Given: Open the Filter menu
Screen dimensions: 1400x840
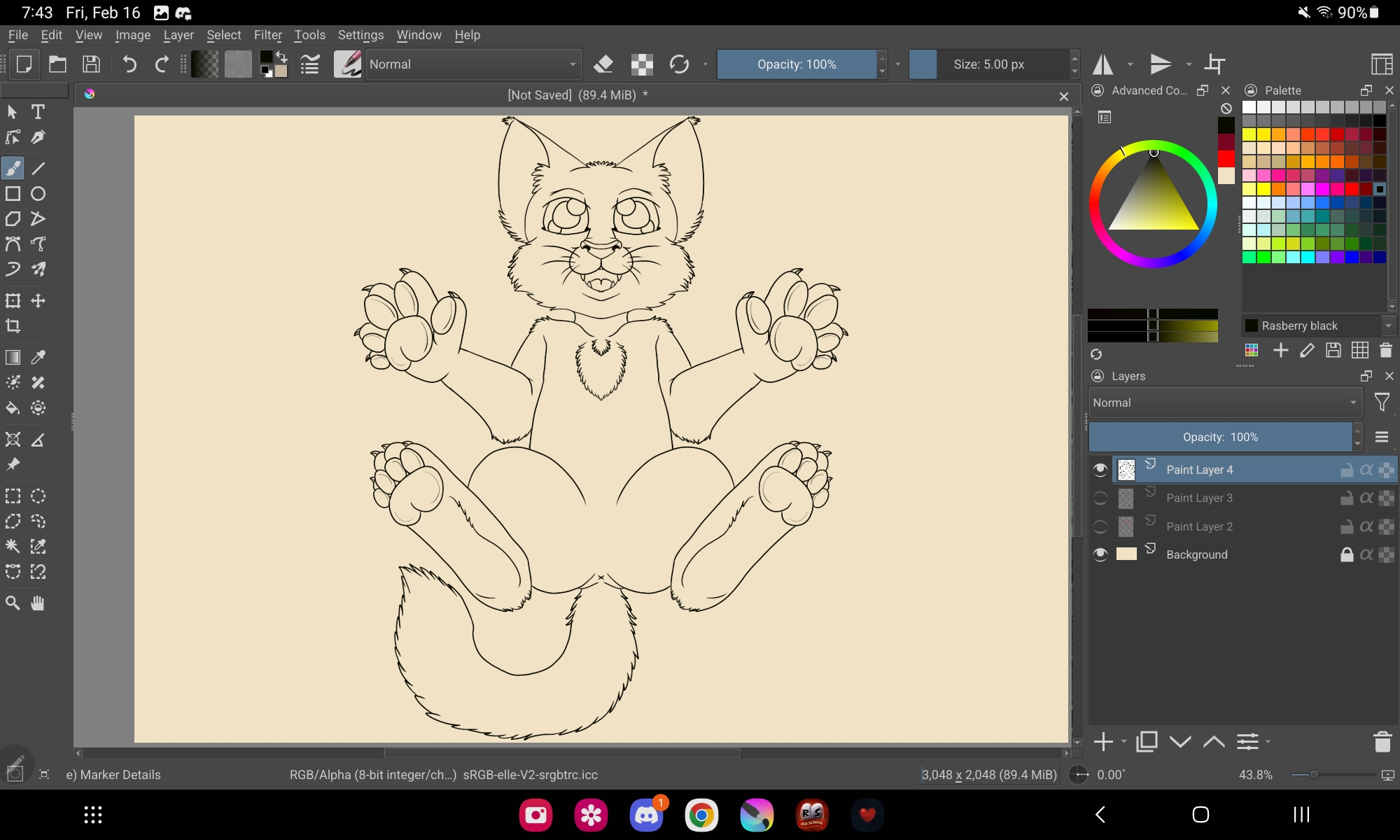Looking at the screenshot, I should 267,35.
